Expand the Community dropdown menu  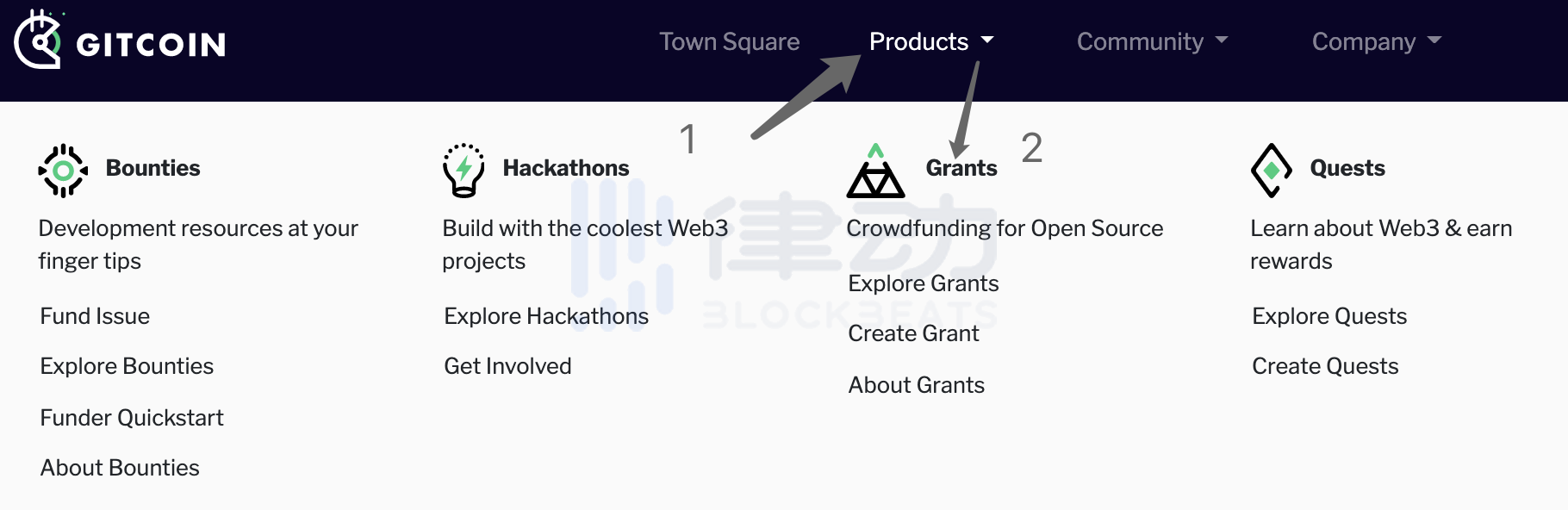coord(1152,41)
